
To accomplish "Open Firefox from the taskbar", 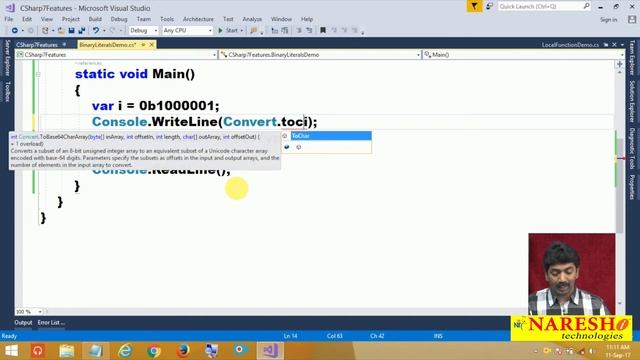I will (x=183, y=351).
